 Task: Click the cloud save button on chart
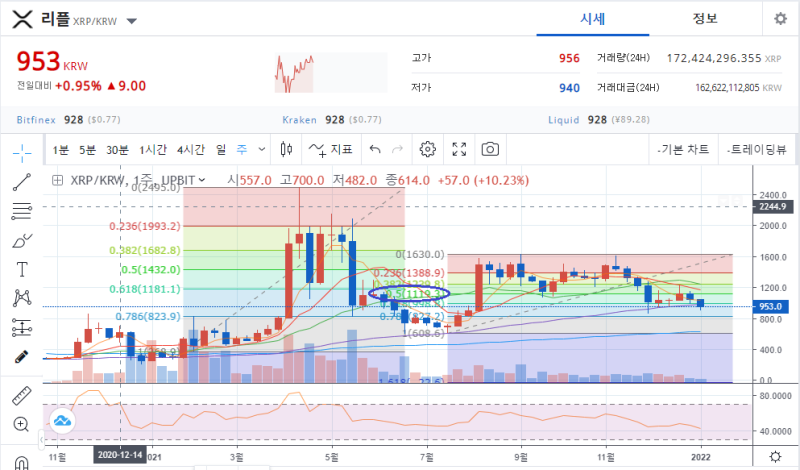pos(62,421)
